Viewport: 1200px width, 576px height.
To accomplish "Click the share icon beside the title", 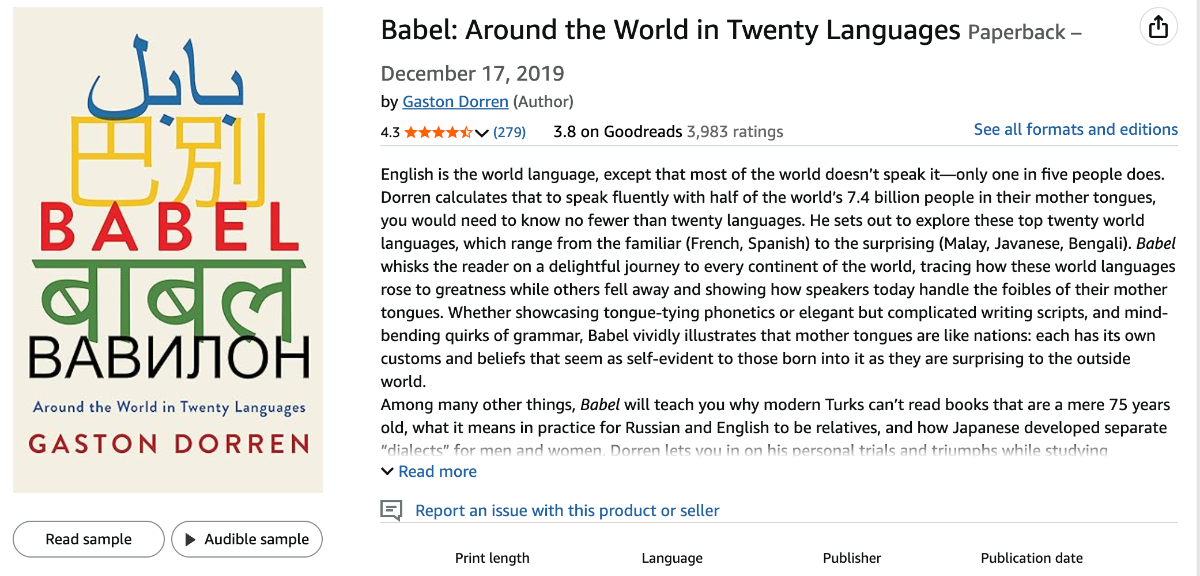I will (1158, 27).
